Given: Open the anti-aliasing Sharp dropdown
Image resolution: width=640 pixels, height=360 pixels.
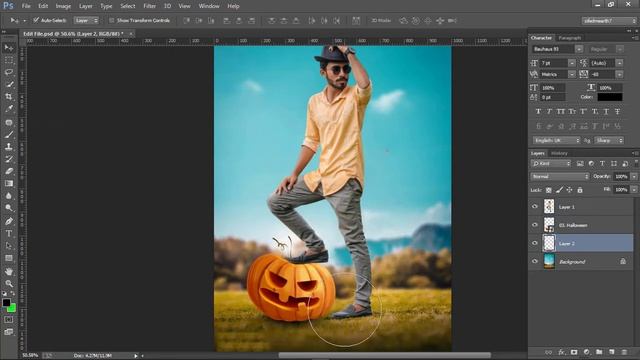Looking at the screenshot, I should coord(609,140).
